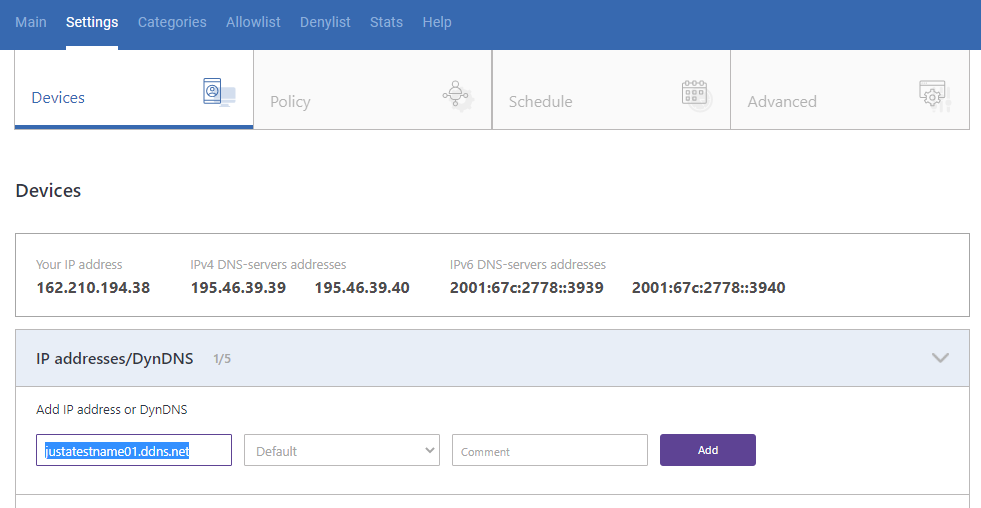Image resolution: width=981 pixels, height=508 pixels.
Task: Select IPv4 DNS address 195.46.39.39
Action: pyautogui.click(x=238, y=288)
